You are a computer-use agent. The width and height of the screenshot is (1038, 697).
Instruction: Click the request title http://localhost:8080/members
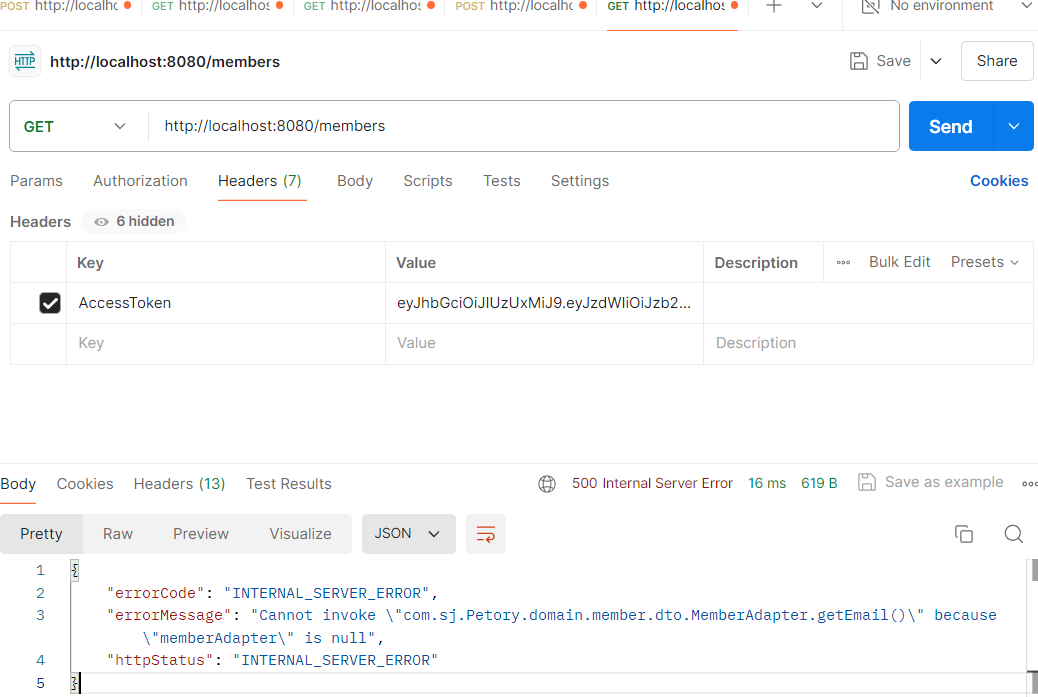coord(165,62)
